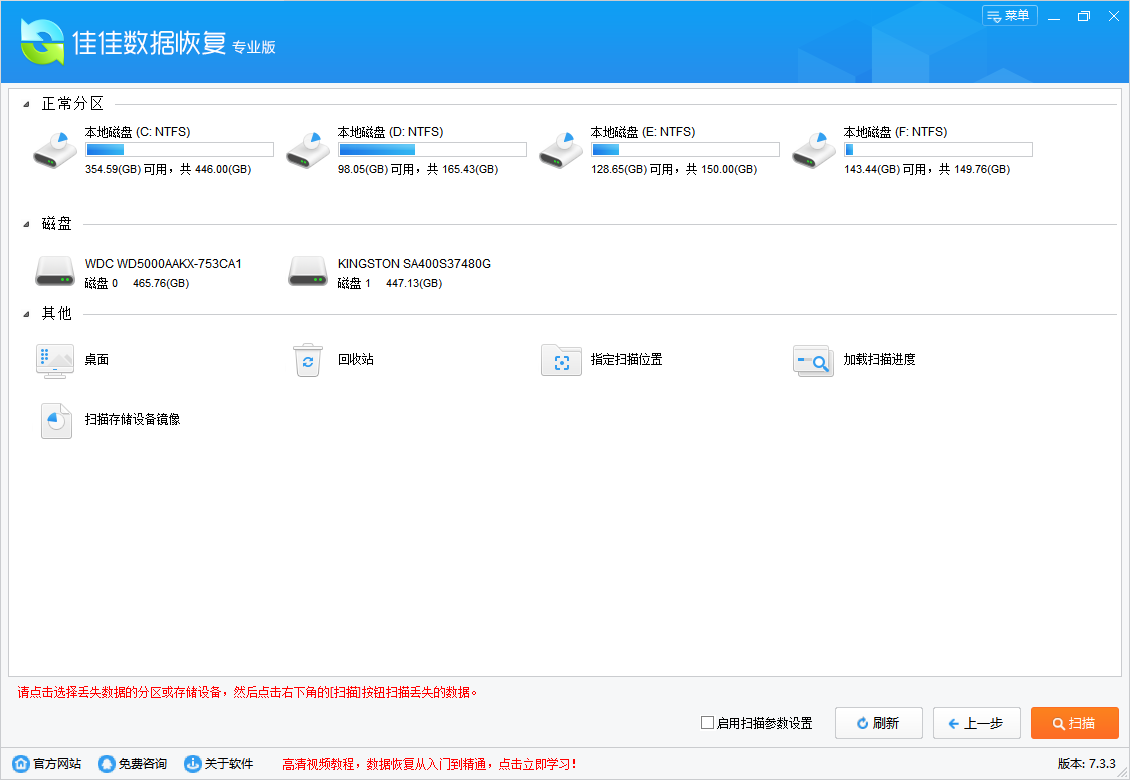This screenshot has height=780, width=1130.
Task: Click drive D's capacity usage bar
Action: click(431, 148)
